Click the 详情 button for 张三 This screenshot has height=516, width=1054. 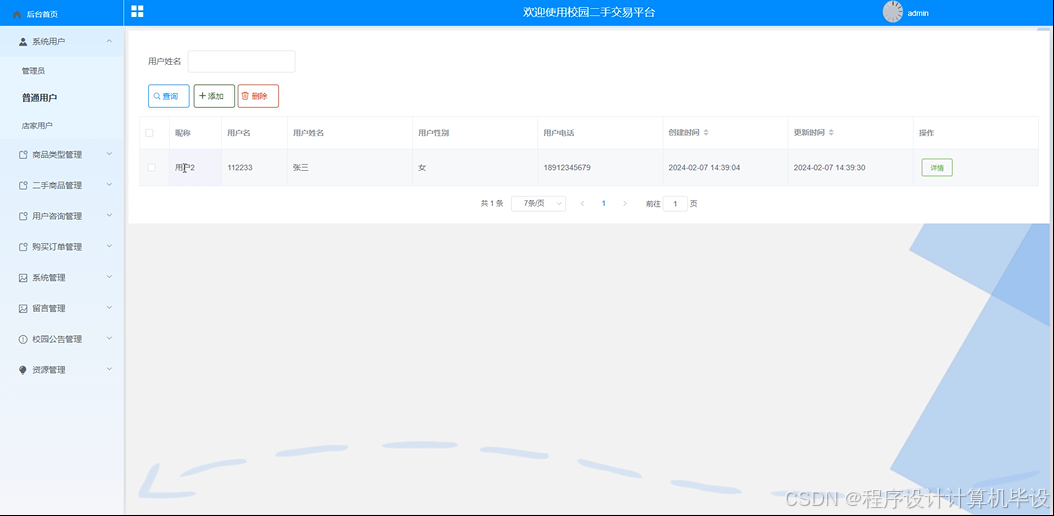coord(937,168)
